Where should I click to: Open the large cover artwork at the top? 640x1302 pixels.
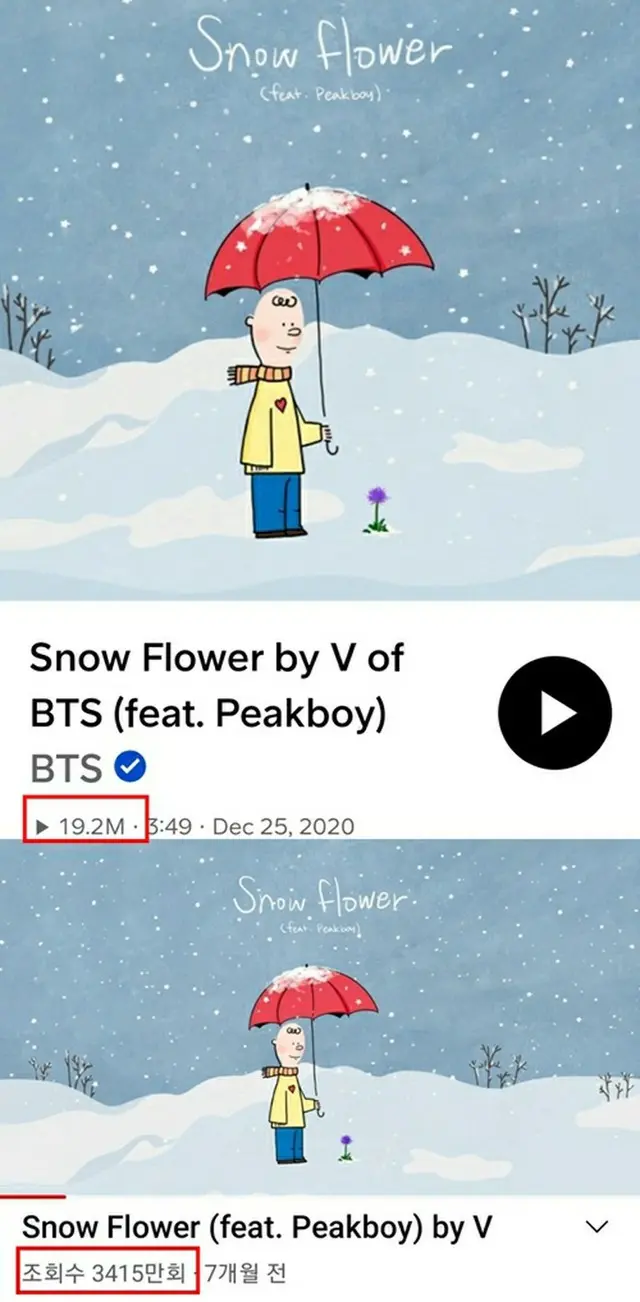(x=320, y=300)
